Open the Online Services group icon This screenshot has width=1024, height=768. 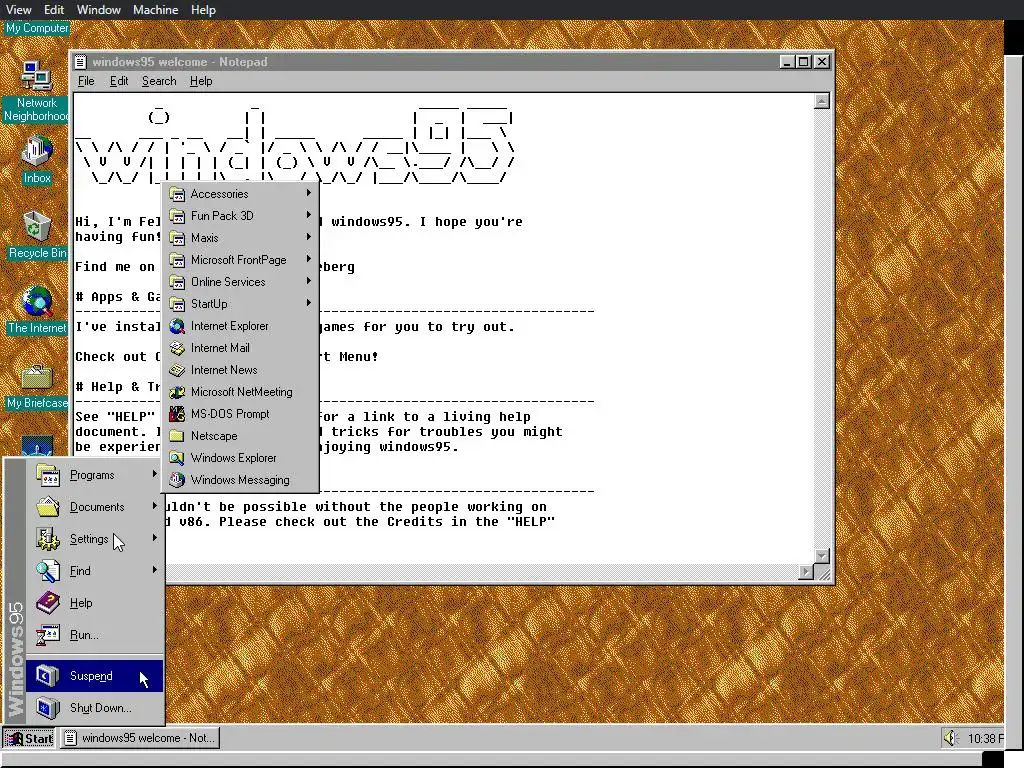tap(177, 282)
